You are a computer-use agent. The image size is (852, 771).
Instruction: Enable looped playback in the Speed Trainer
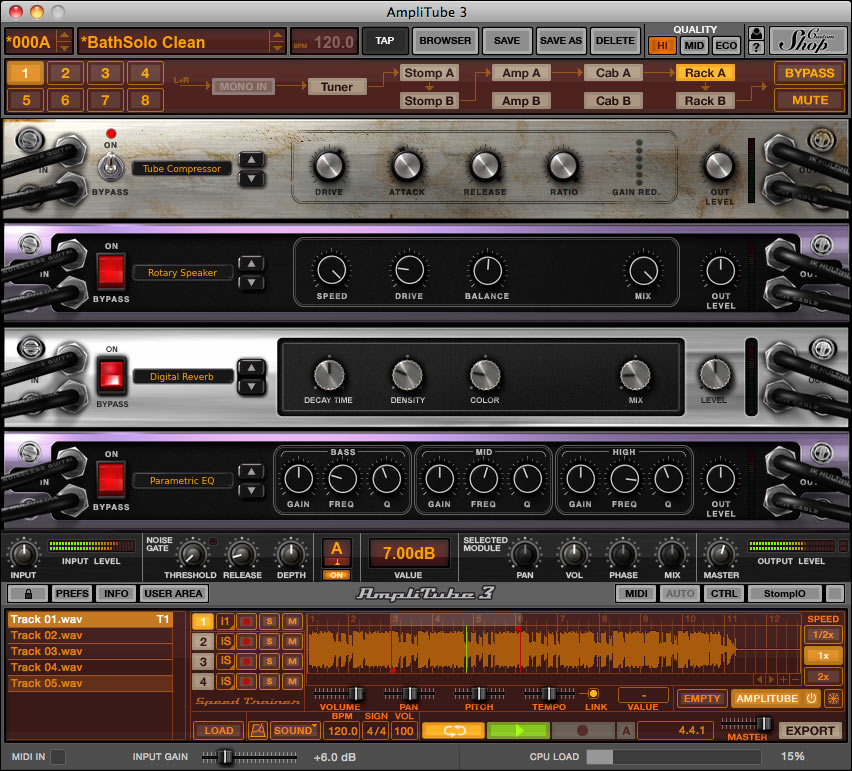point(452,731)
